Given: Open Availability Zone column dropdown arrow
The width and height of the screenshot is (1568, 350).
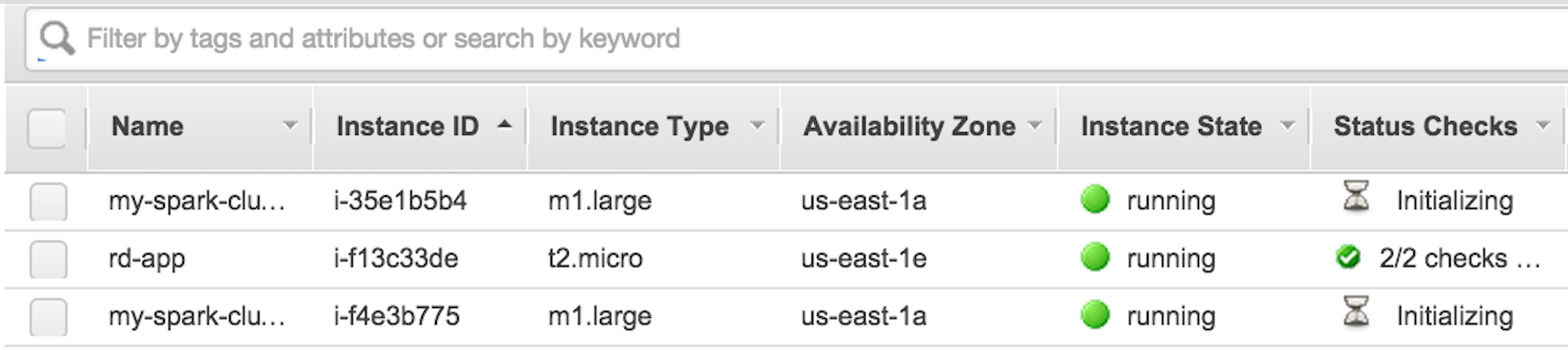Looking at the screenshot, I should [x=1035, y=126].
